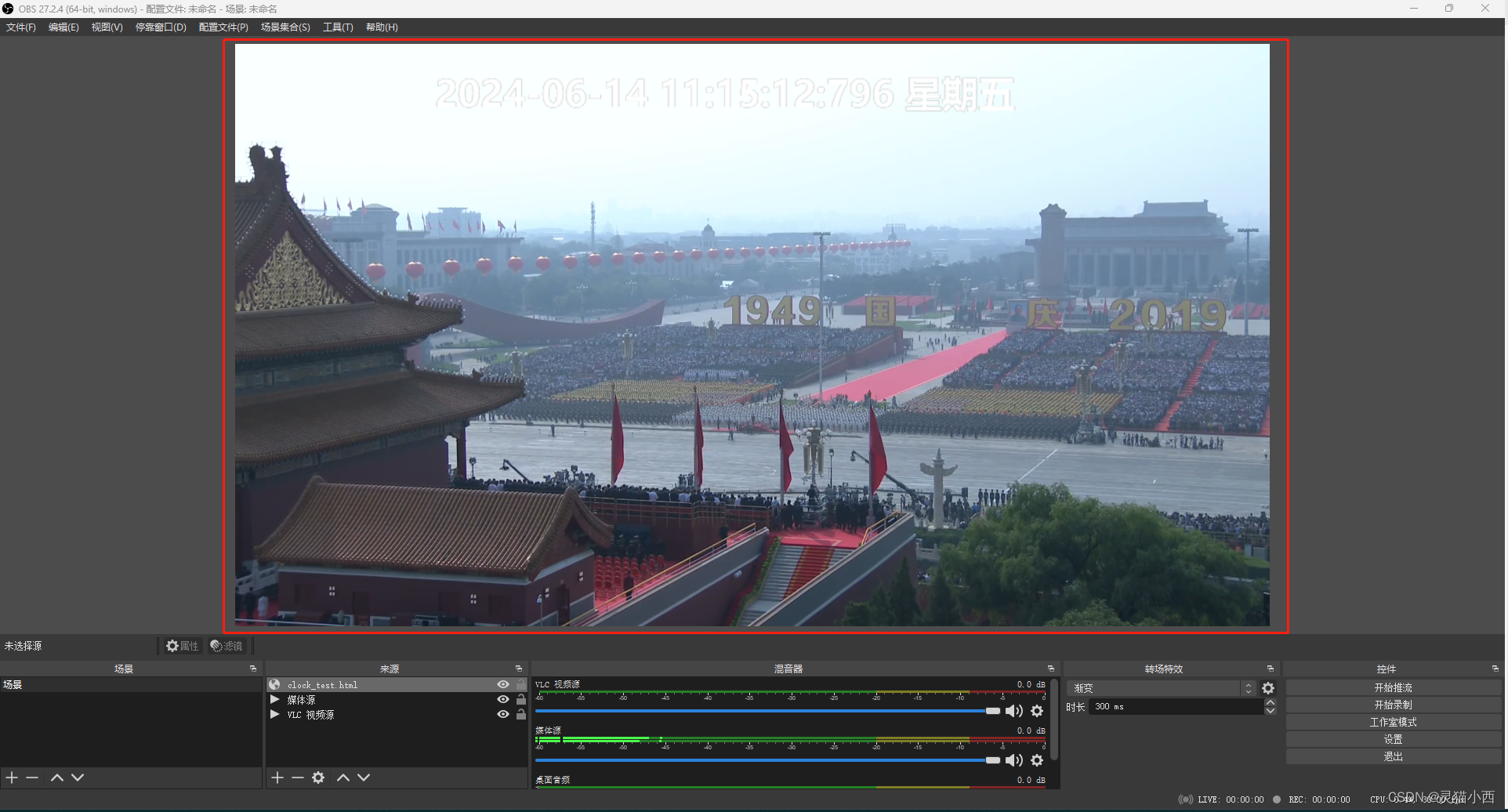The width and height of the screenshot is (1508, 812).
Task: Click the 300 ms duration field
Action: coord(1176,707)
